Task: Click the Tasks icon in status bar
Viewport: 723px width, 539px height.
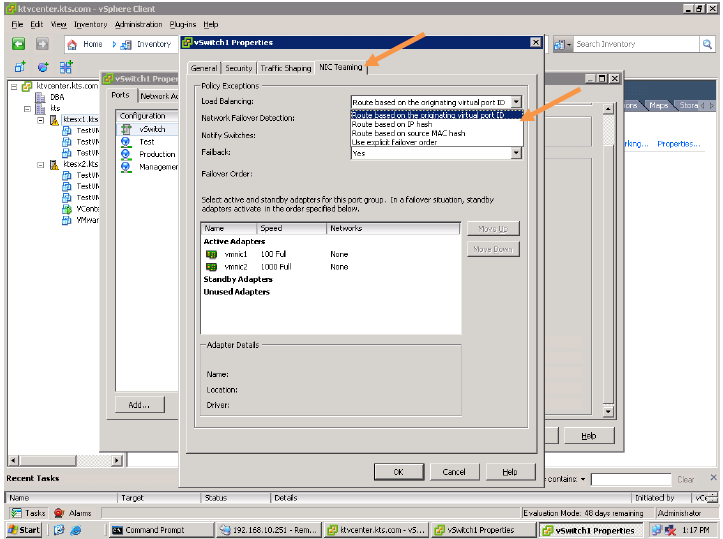Action: coord(15,513)
